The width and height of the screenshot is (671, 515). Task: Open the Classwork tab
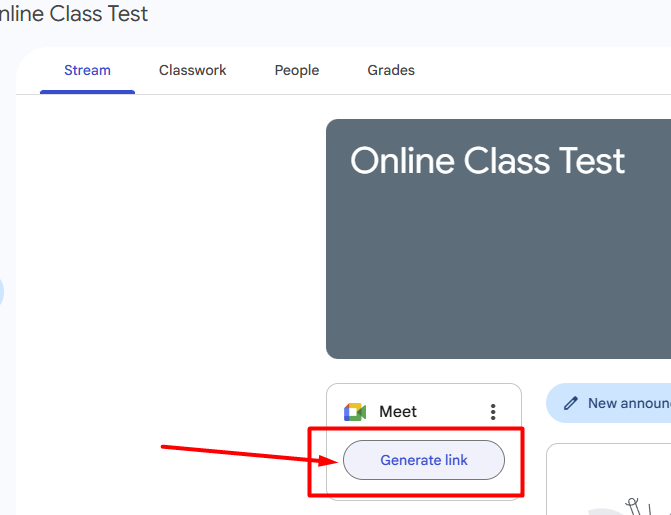pos(192,70)
